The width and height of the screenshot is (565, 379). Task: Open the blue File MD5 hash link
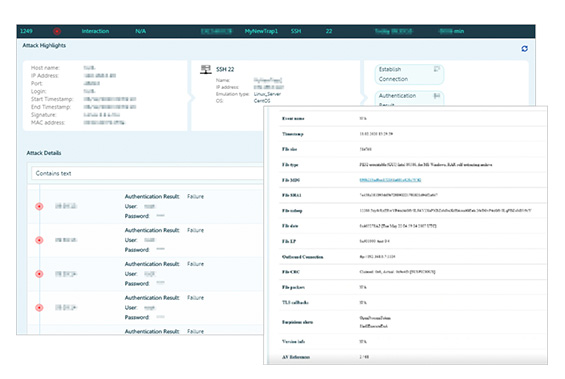tap(390, 180)
